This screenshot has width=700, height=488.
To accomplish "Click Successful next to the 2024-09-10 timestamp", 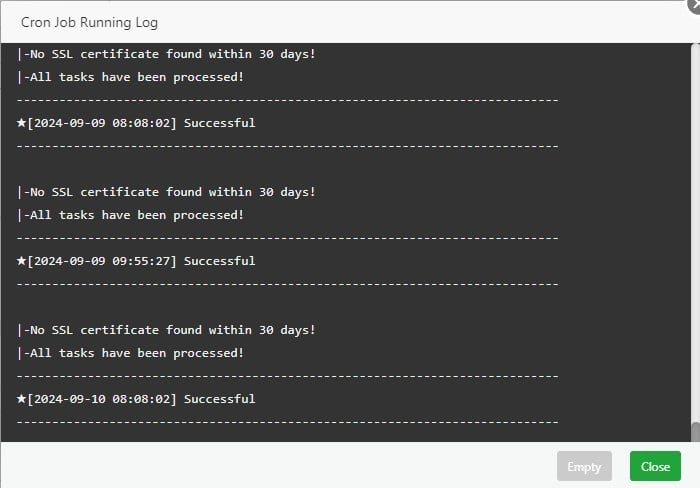I will click(x=220, y=399).
